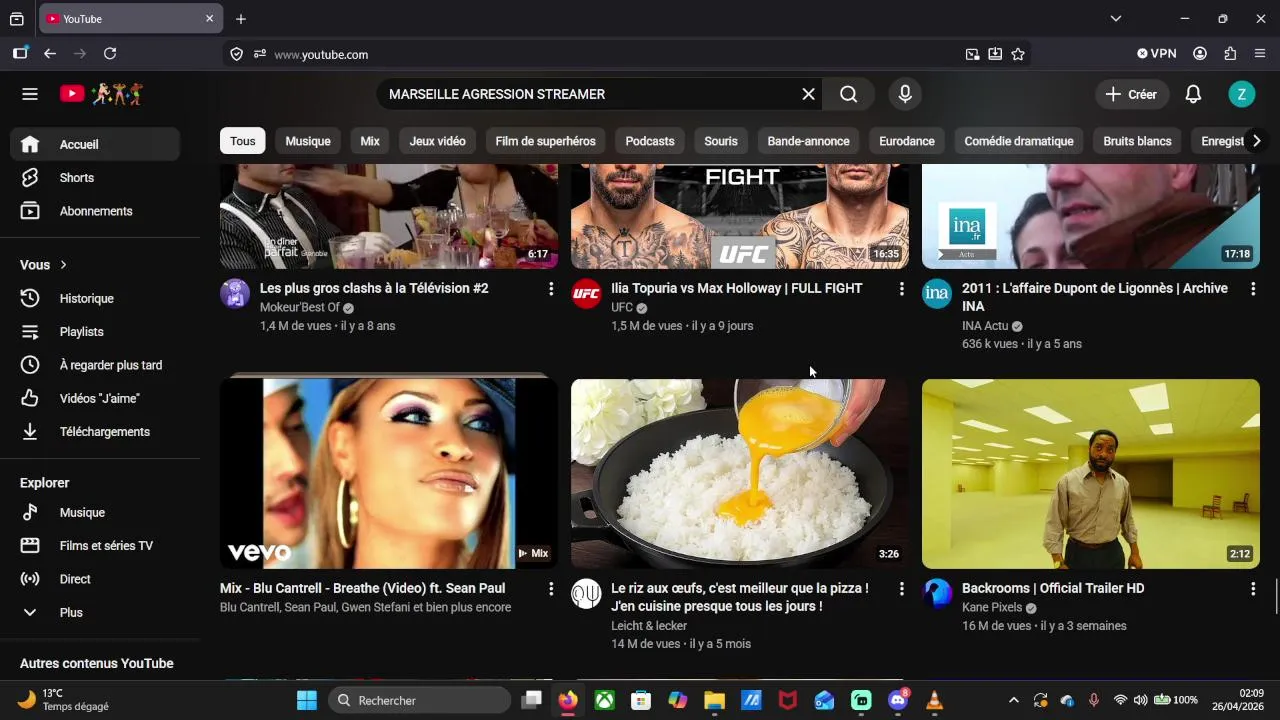Select the Jeux vidéo chip
1280x720 pixels.
point(437,141)
